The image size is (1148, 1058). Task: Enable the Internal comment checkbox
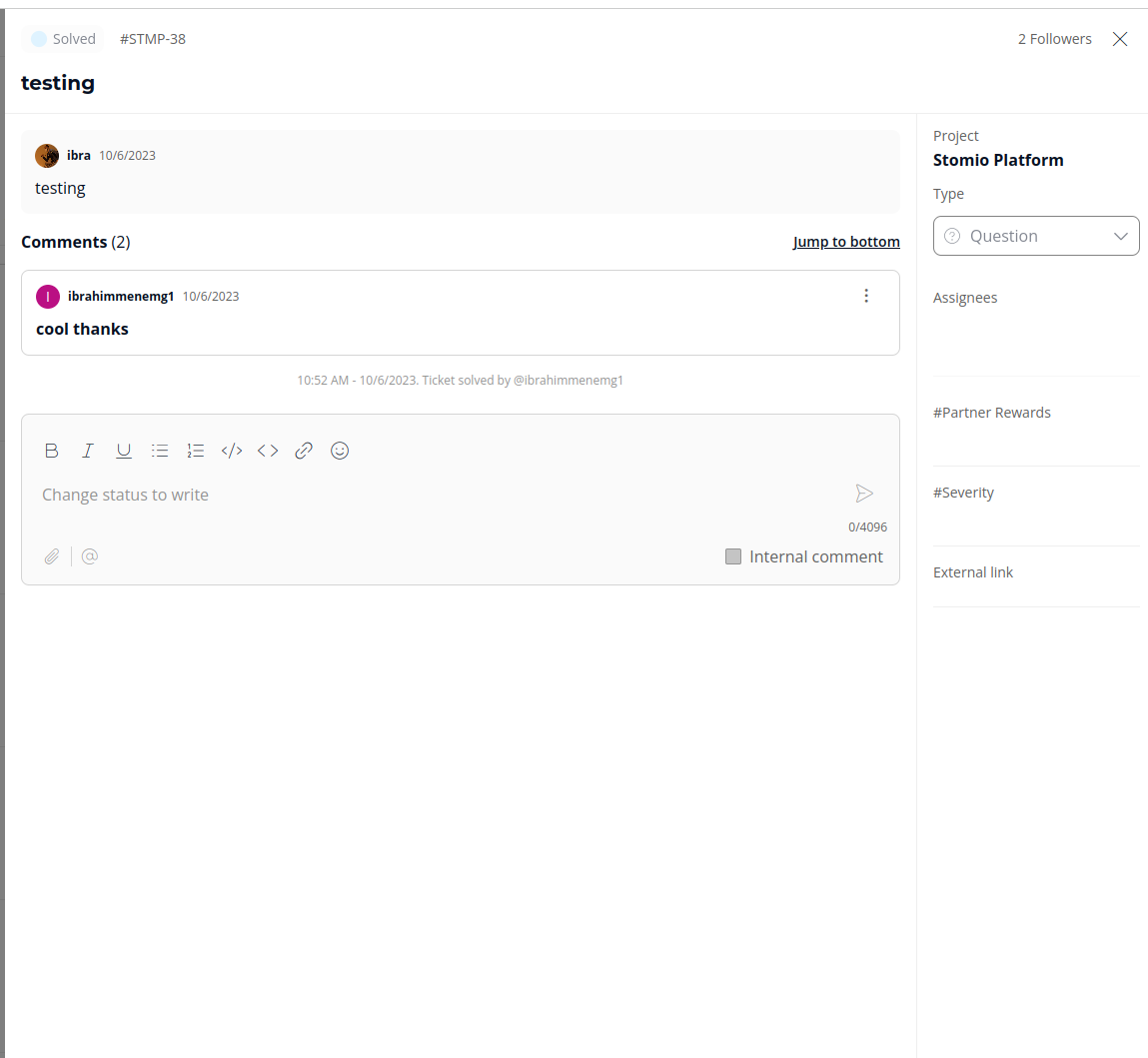(x=733, y=556)
